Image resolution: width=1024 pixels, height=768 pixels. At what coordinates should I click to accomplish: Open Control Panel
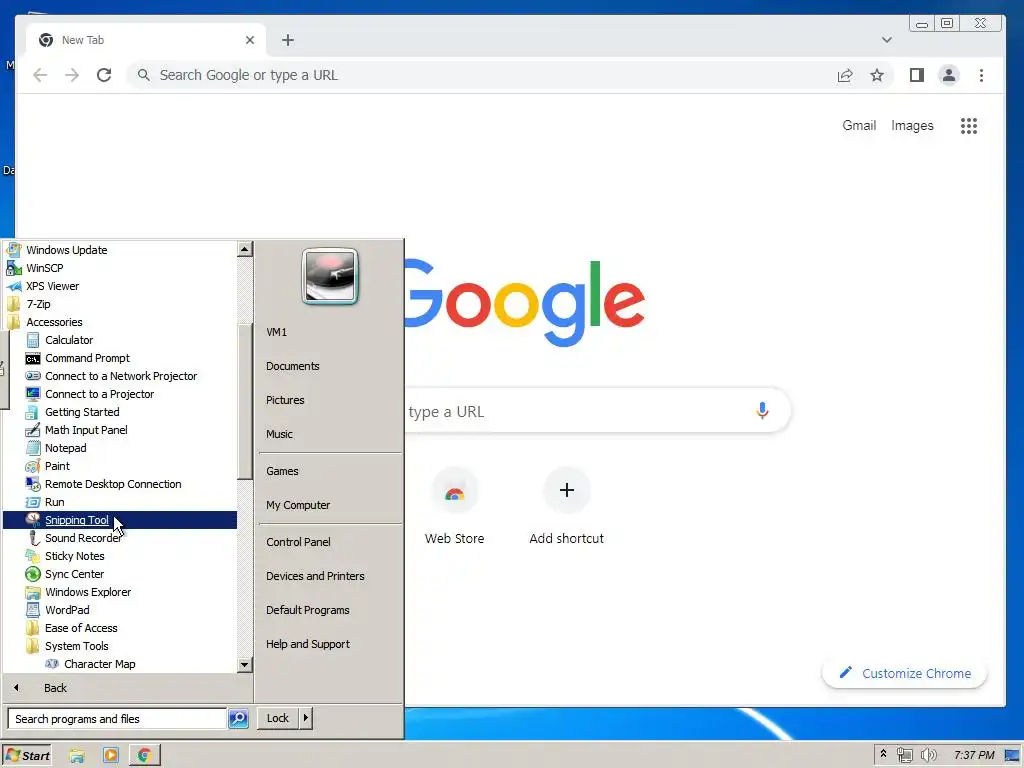coord(298,542)
